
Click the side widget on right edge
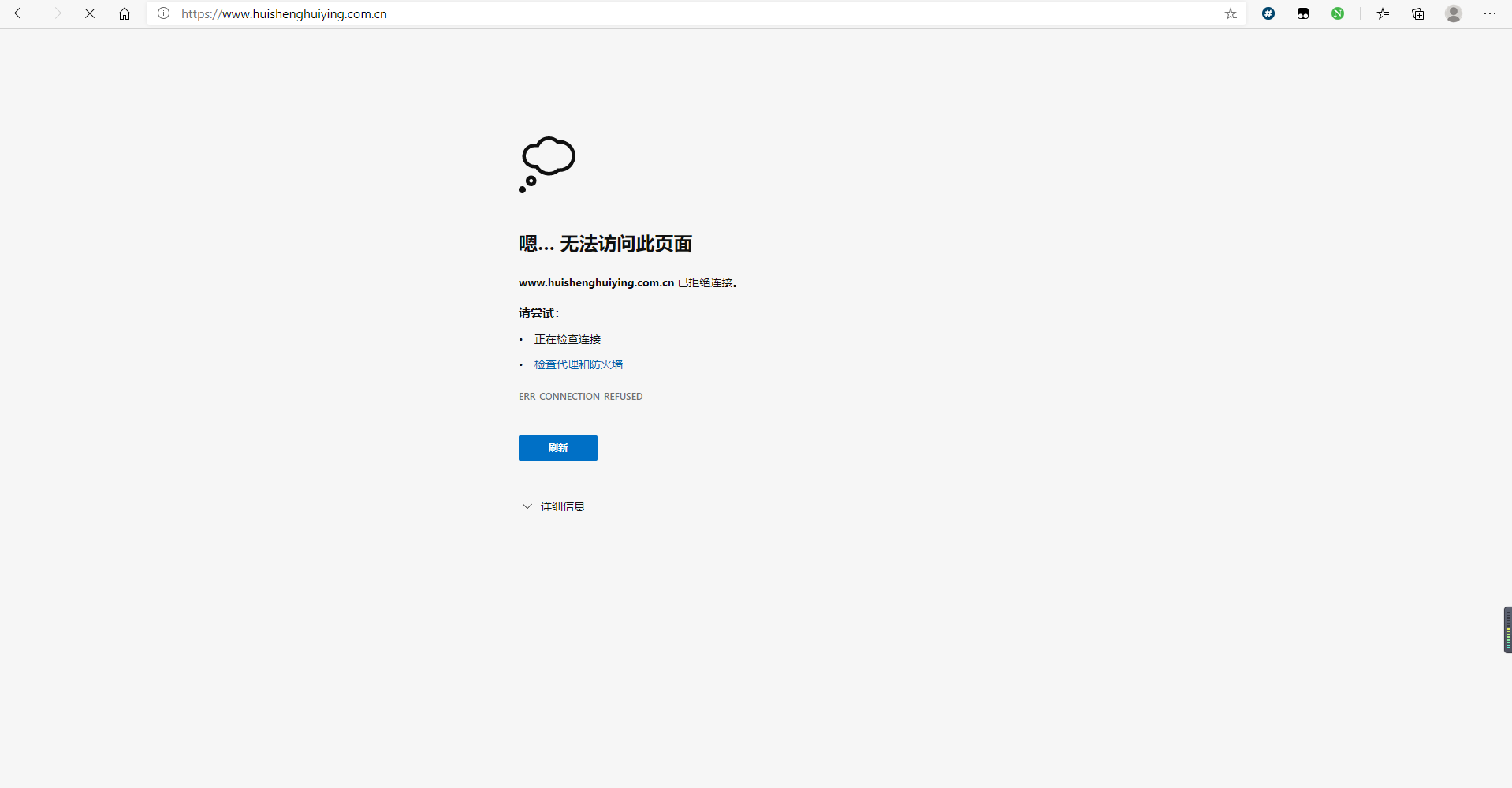pos(1507,629)
